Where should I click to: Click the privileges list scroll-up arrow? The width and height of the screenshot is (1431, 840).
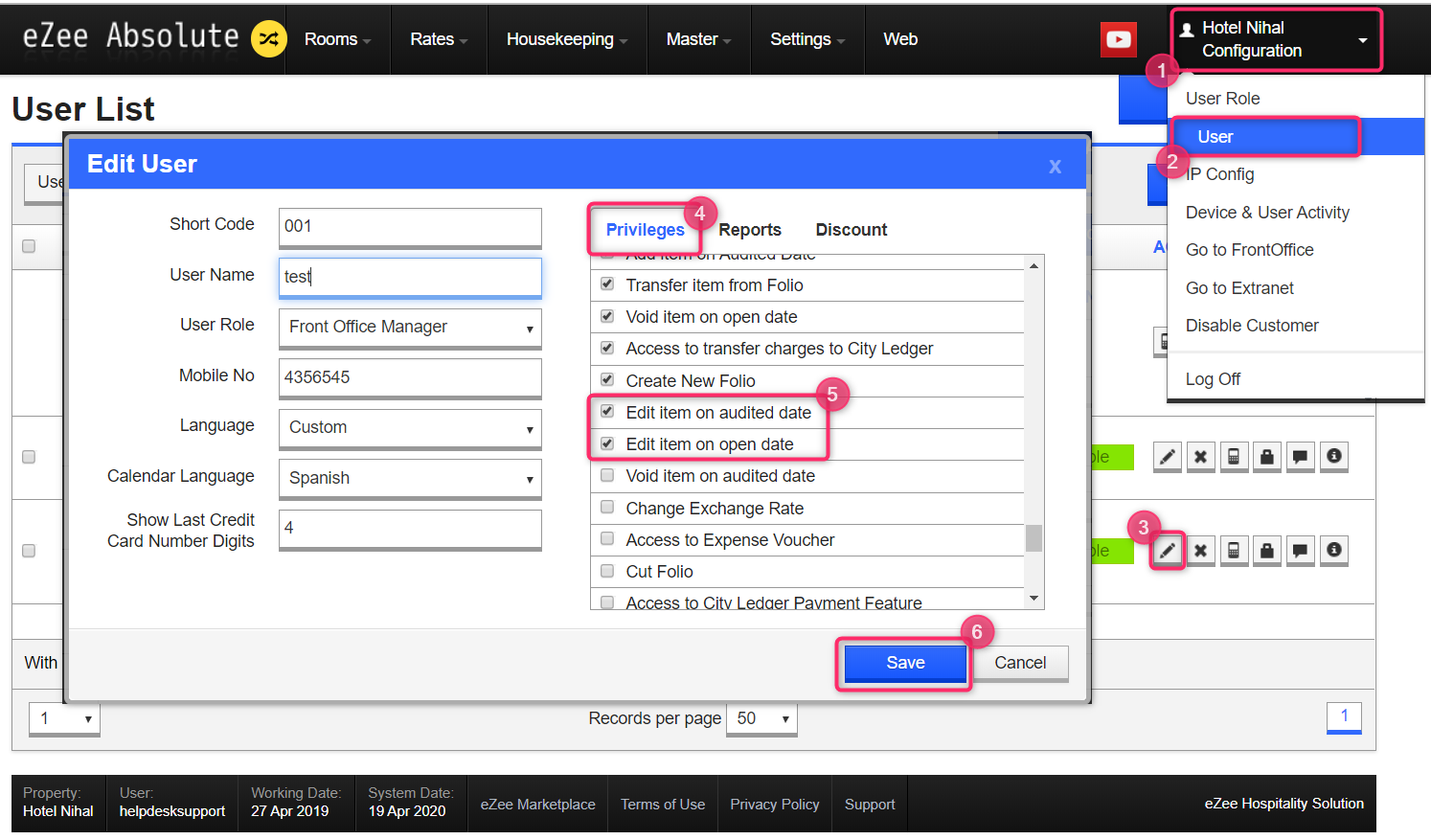point(1033,265)
